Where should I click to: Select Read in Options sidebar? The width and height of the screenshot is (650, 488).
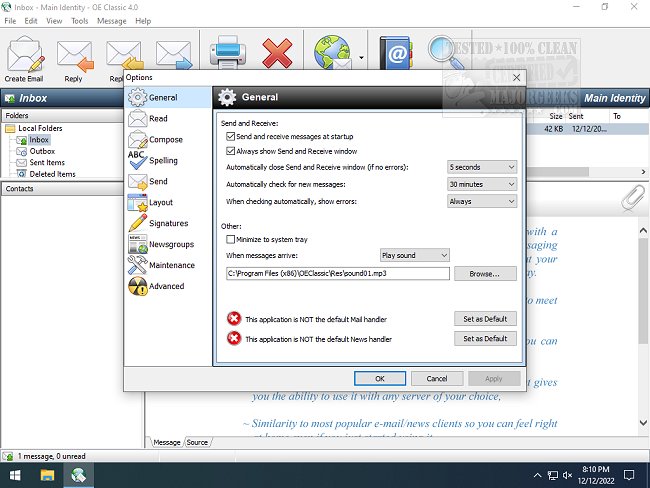pos(168,119)
